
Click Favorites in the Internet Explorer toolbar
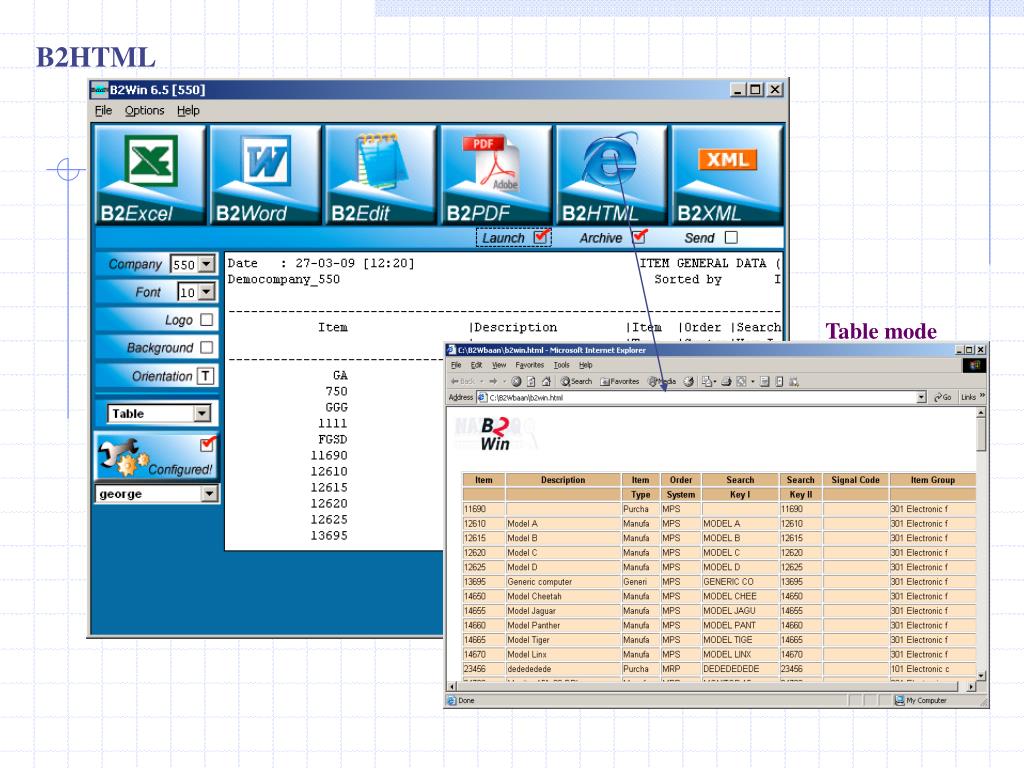pyautogui.click(x=619, y=381)
